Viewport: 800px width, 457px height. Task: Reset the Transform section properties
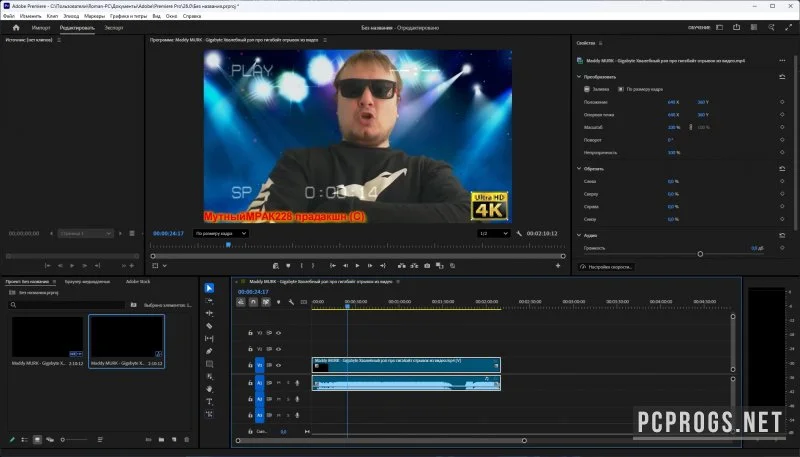[x=782, y=77]
